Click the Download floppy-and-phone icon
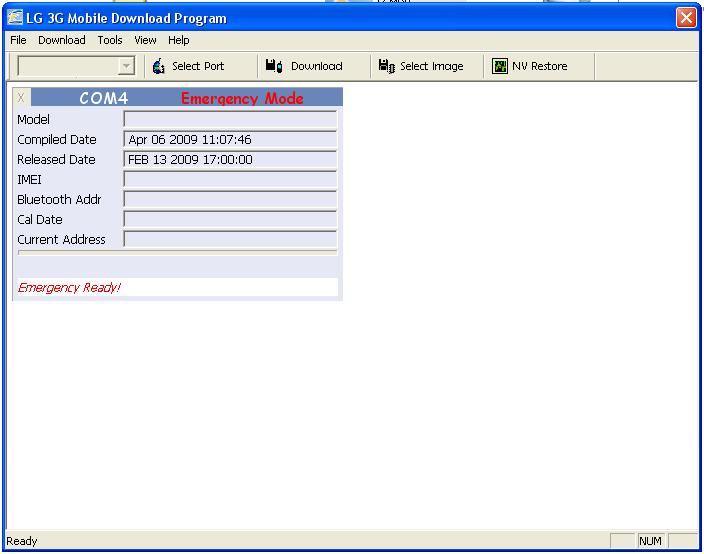 (273, 66)
